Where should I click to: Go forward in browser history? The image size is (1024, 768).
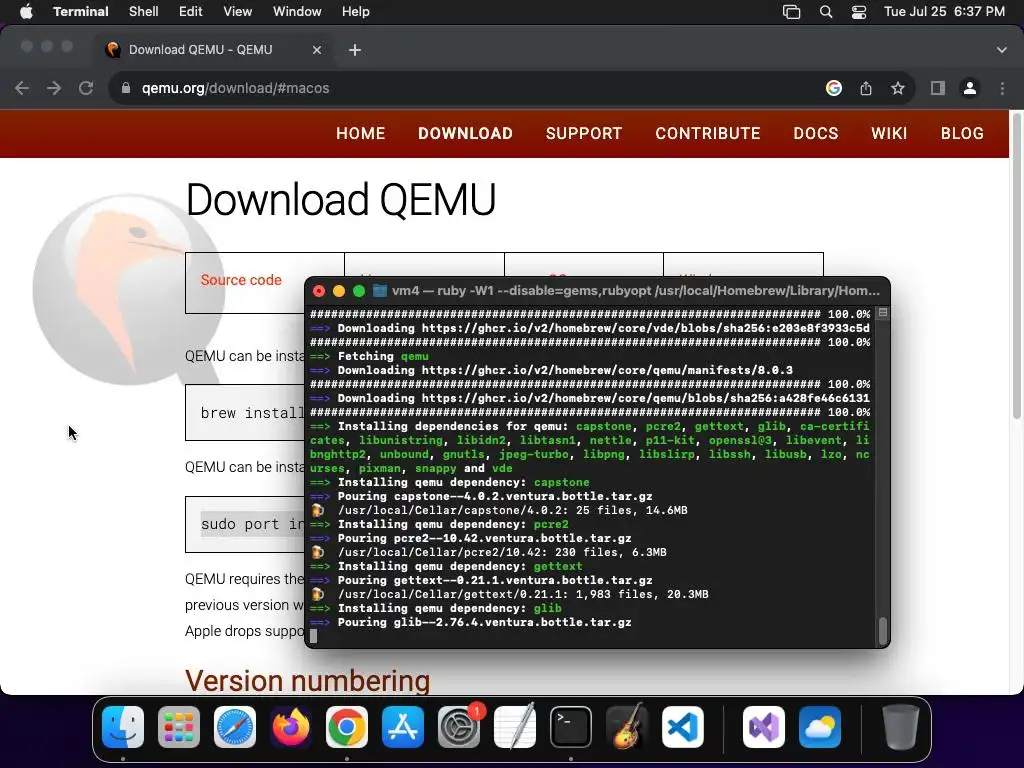[x=54, y=88]
